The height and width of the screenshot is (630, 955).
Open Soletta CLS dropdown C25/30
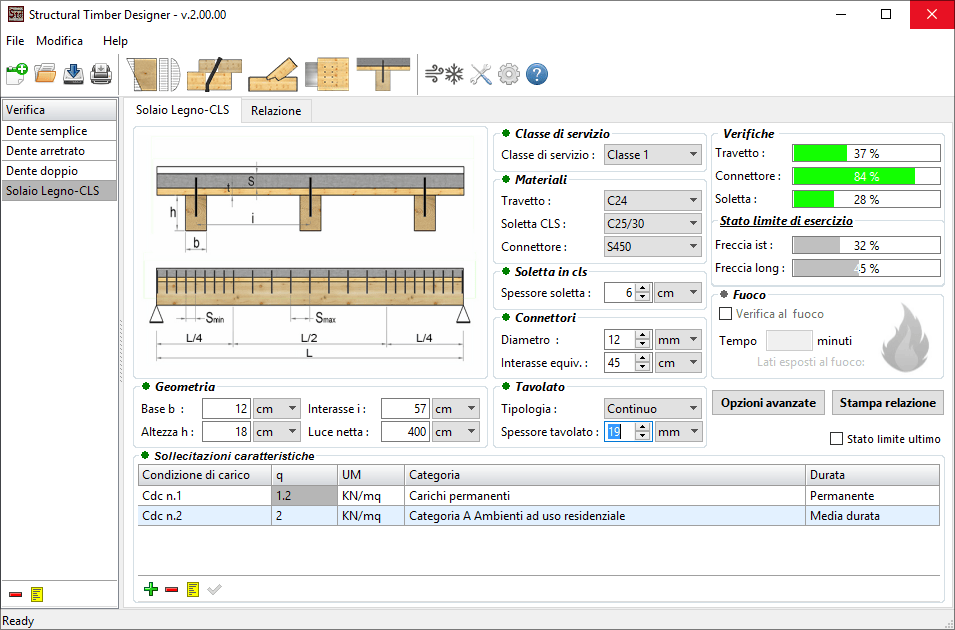pyautogui.click(x=652, y=224)
